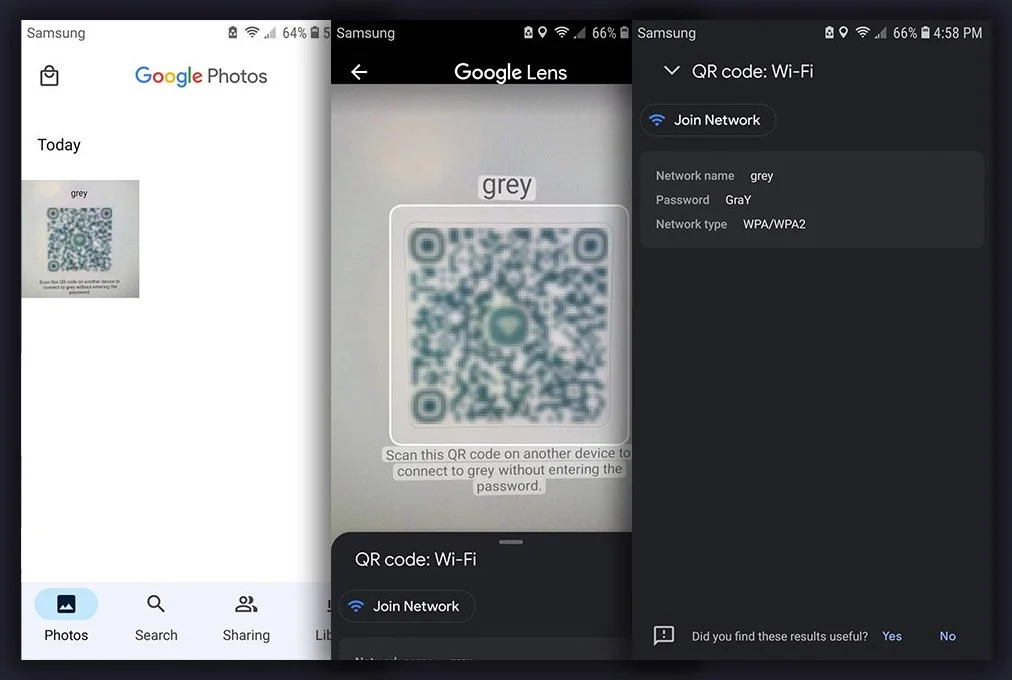Open the grey QR code photo thumbnail

(80, 239)
